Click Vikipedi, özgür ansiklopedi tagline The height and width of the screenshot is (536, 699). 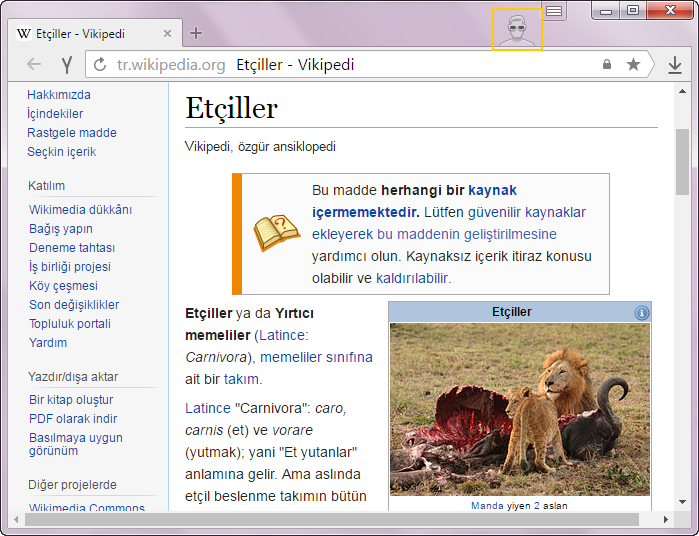tap(260, 147)
